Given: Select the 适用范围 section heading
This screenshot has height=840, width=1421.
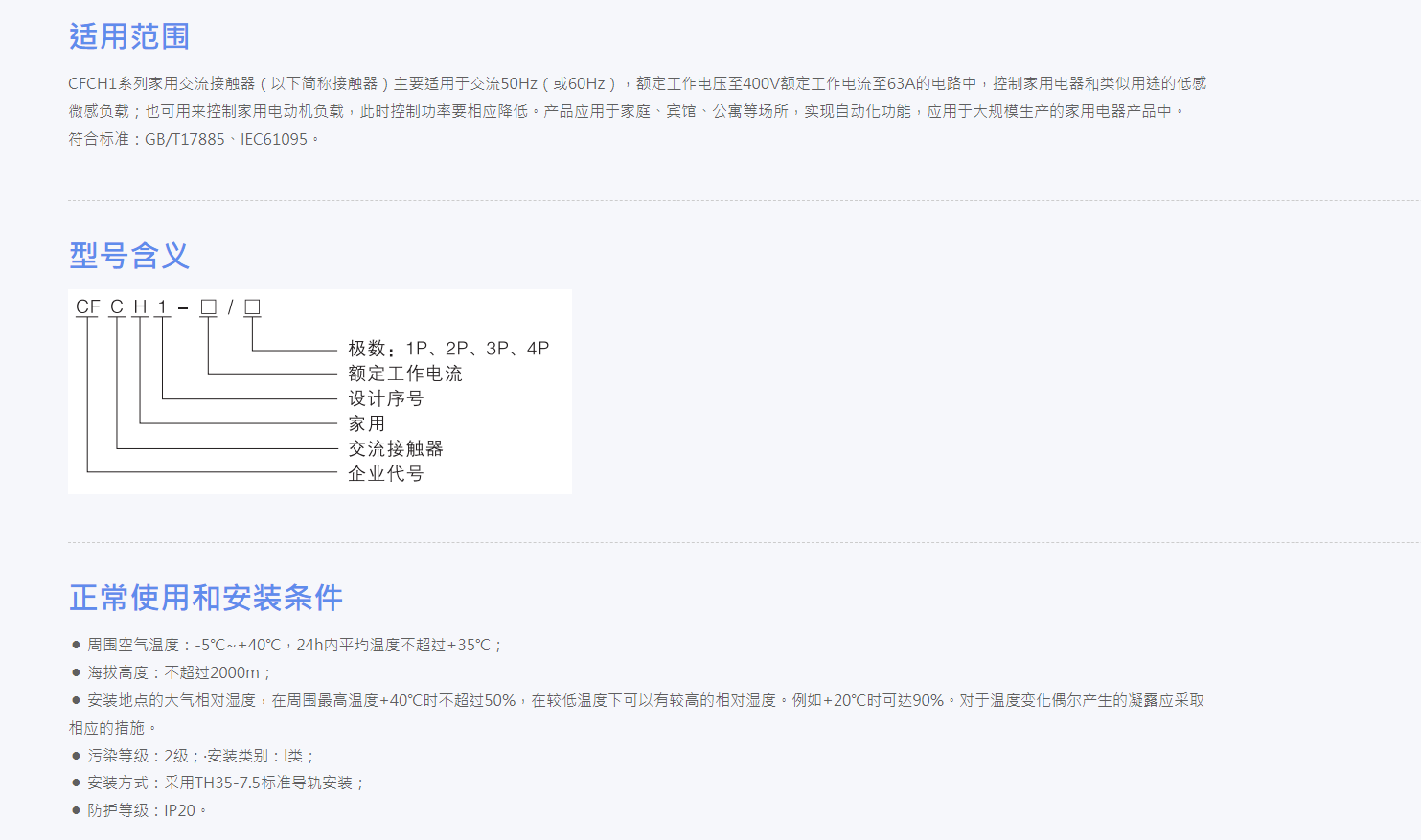Looking at the screenshot, I should (129, 36).
